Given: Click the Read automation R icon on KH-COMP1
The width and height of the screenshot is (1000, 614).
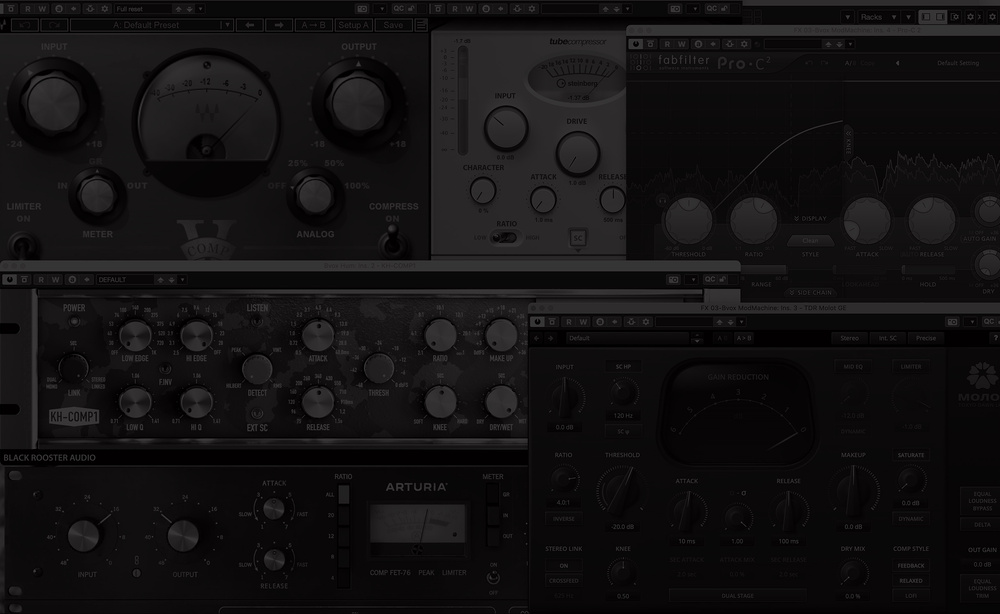Looking at the screenshot, I should [x=39, y=280].
